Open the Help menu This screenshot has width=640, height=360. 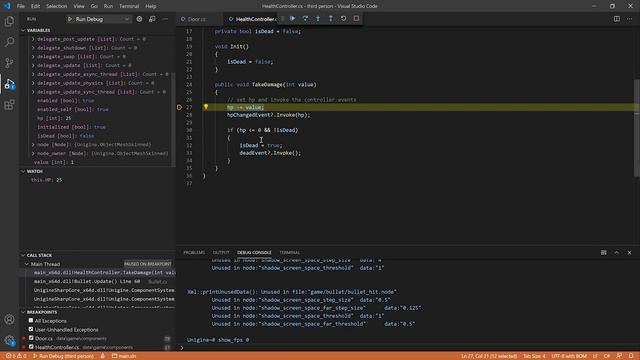pos(151,6)
